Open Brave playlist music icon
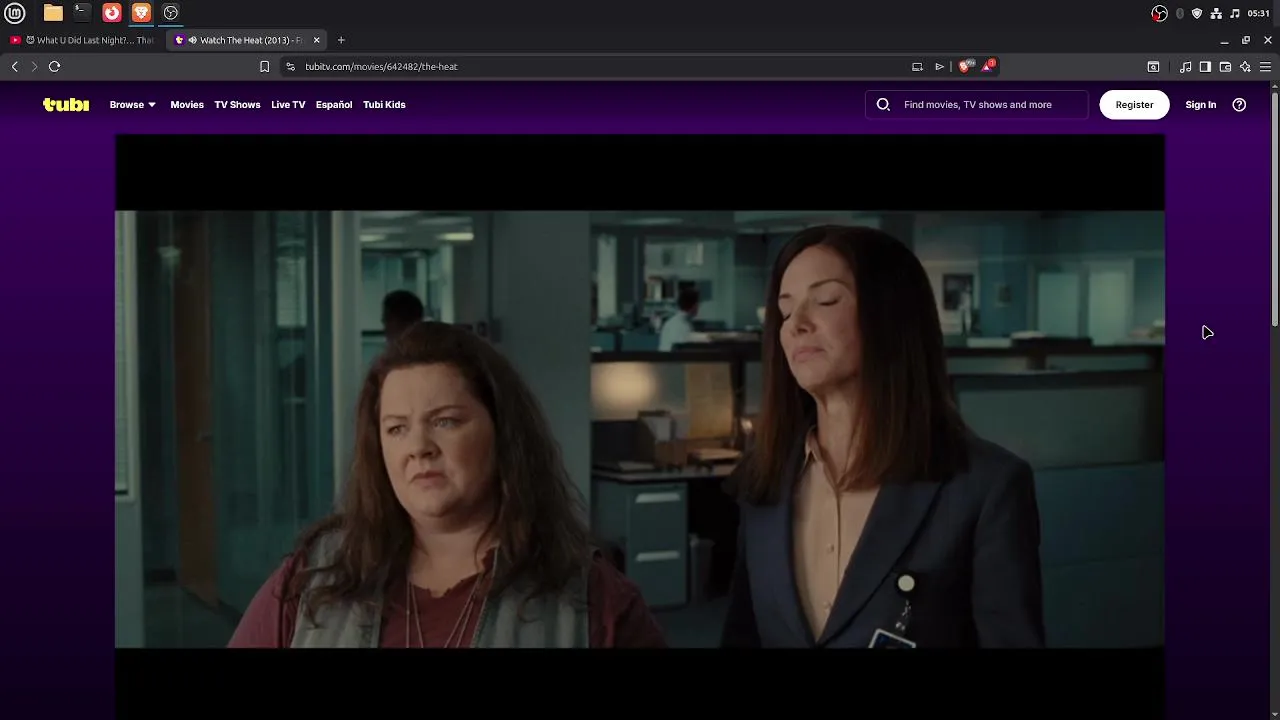The image size is (1280, 720). pyautogui.click(x=1186, y=66)
